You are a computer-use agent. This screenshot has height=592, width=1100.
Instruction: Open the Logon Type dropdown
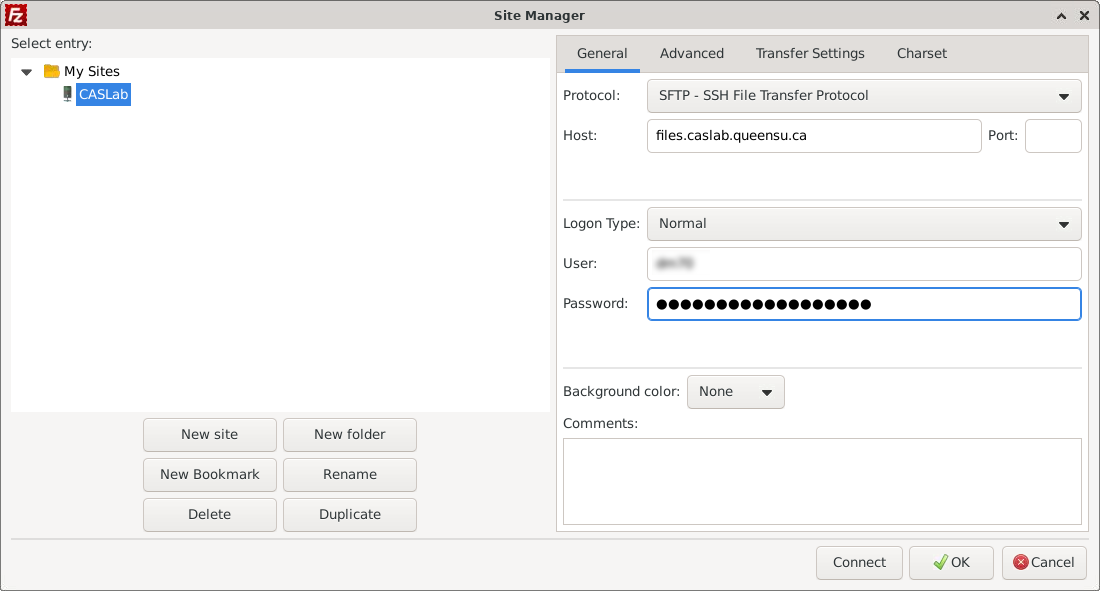[864, 224]
